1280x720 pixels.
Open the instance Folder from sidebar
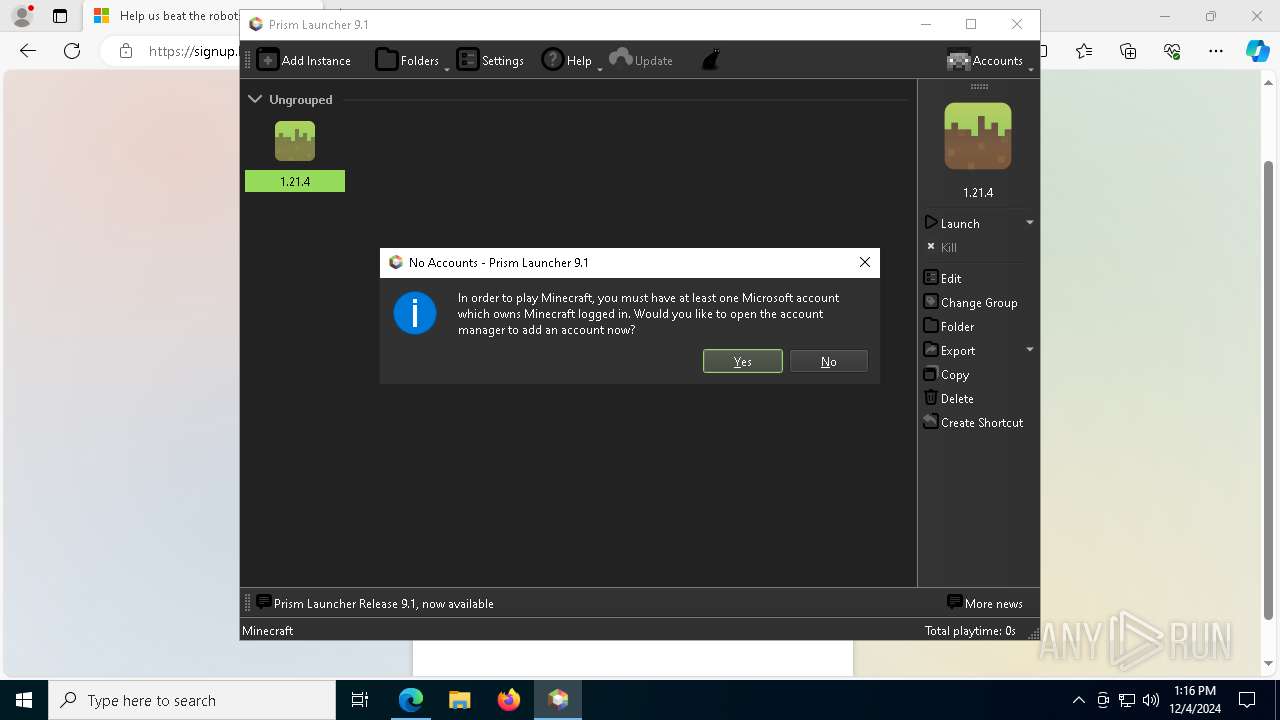(x=948, y=326)
